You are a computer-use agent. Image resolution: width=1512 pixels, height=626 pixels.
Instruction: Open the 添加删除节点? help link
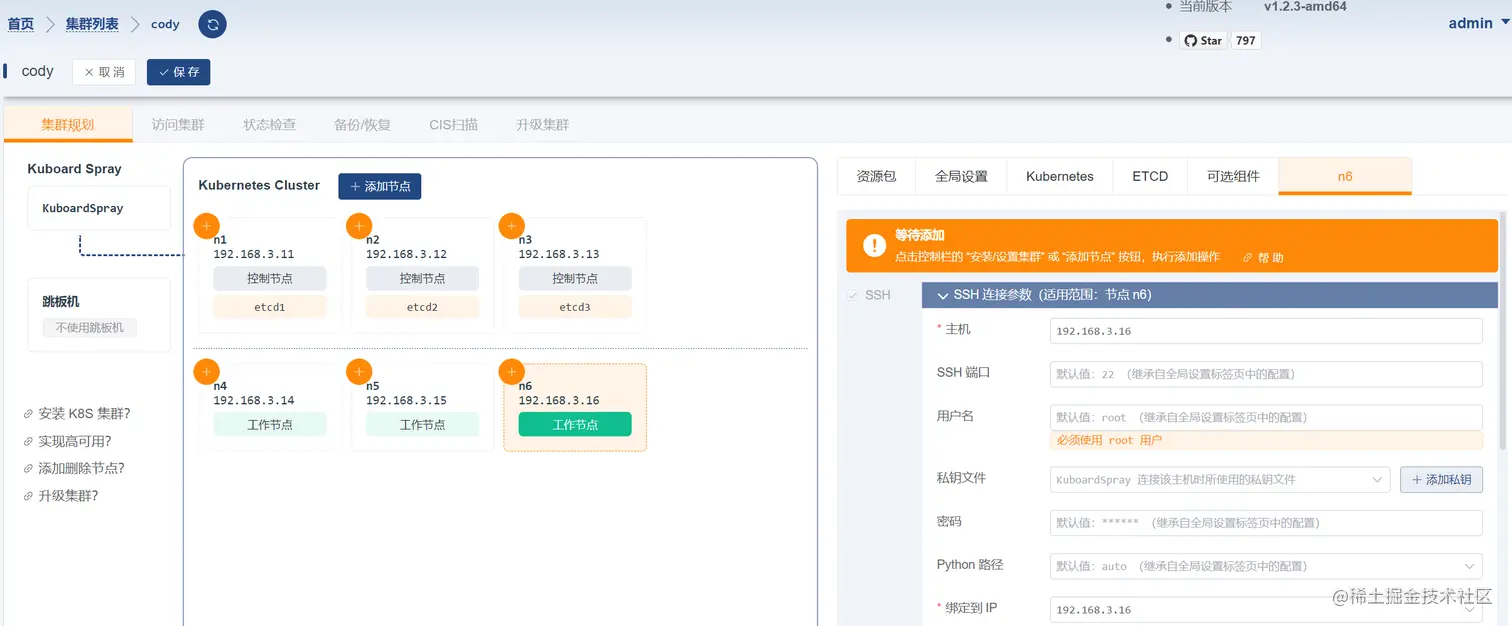(74, 468)
